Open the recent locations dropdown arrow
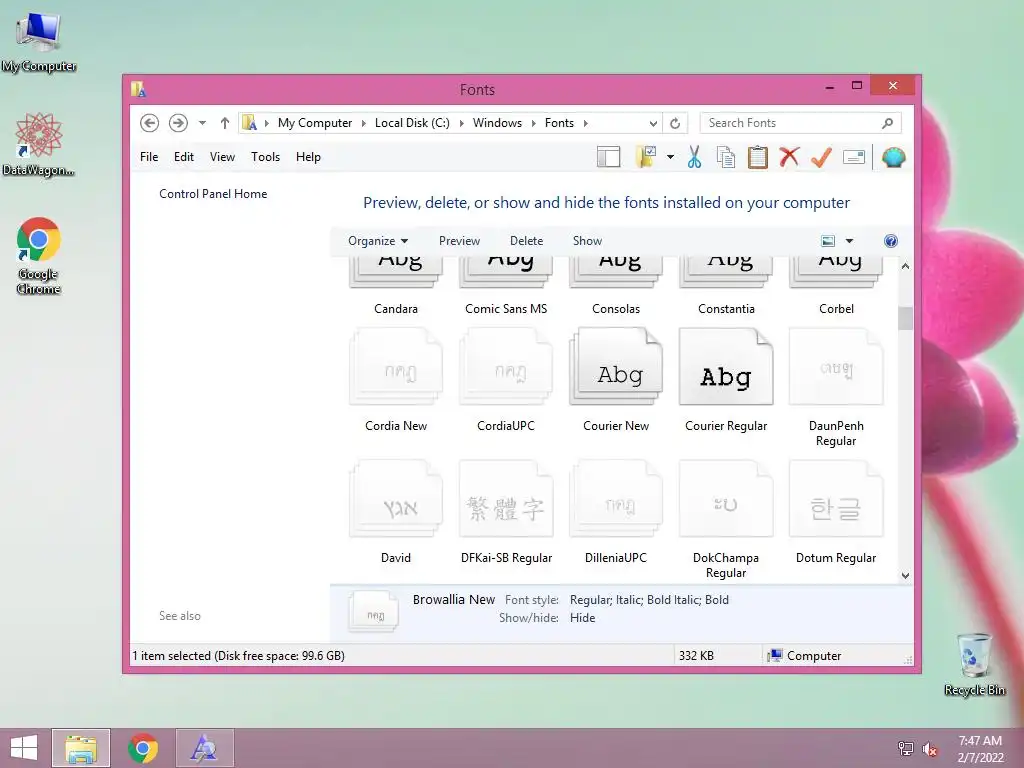The width and height of the screenshot is (1024, 768). pyautogui.click(x=202, y=123)
